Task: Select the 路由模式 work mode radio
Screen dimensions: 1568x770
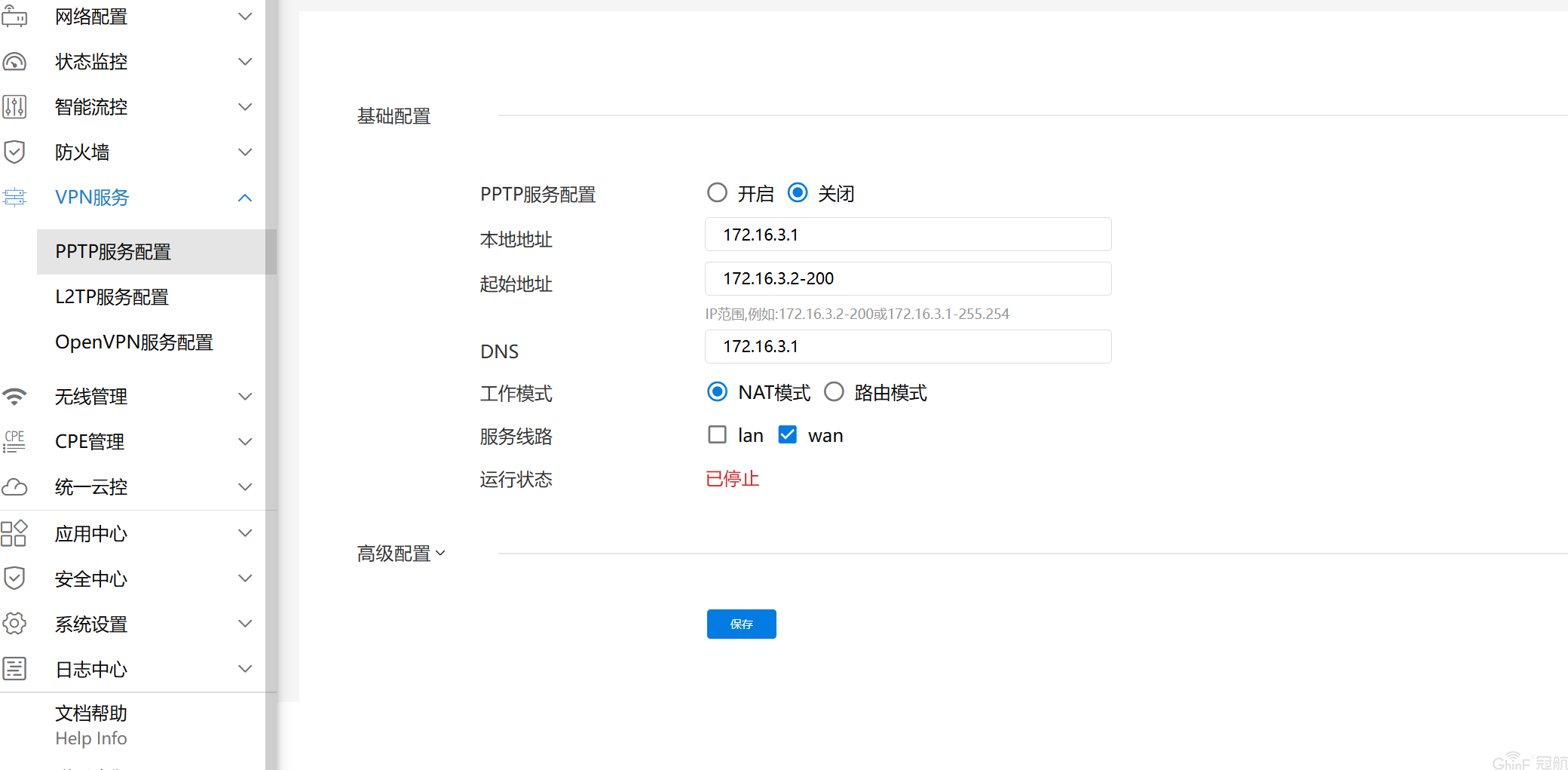Action: tap(834, 392)
